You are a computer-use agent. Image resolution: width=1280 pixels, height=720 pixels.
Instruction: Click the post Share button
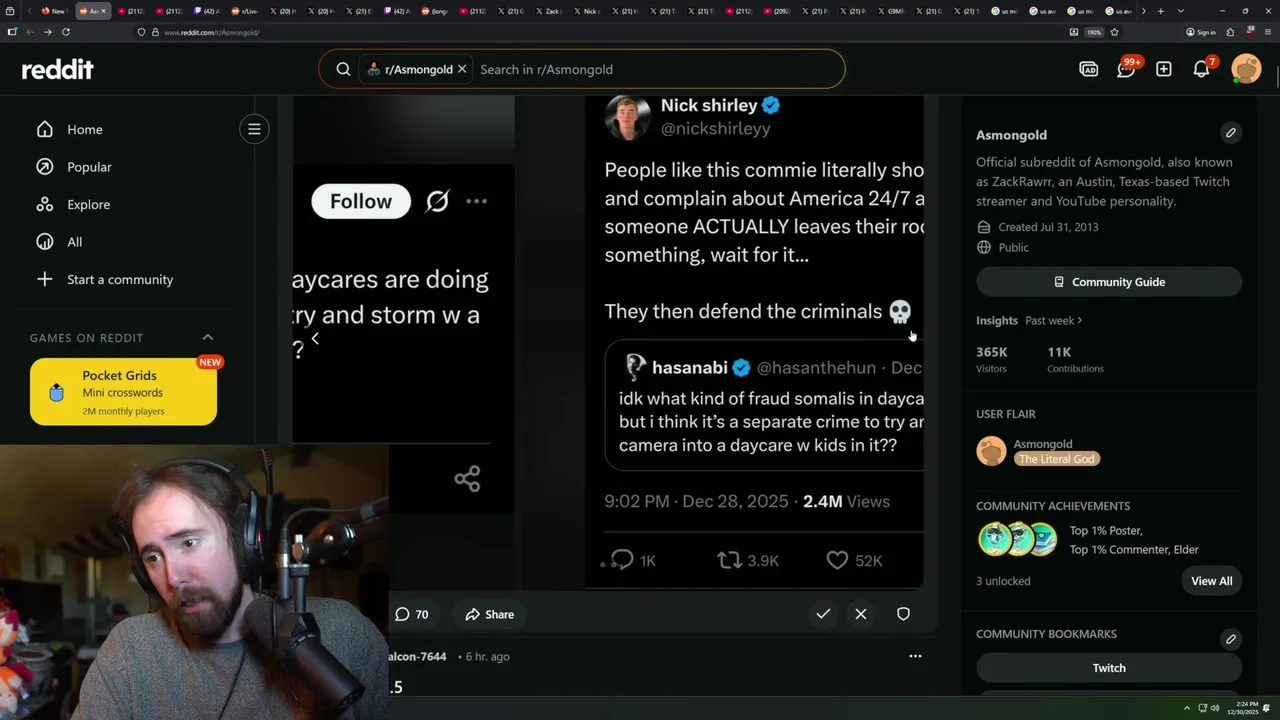490,614
